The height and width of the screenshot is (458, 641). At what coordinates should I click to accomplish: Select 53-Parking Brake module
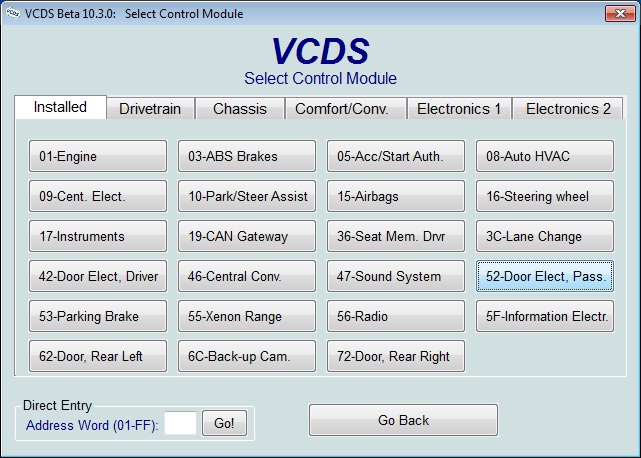coord(98,317)
